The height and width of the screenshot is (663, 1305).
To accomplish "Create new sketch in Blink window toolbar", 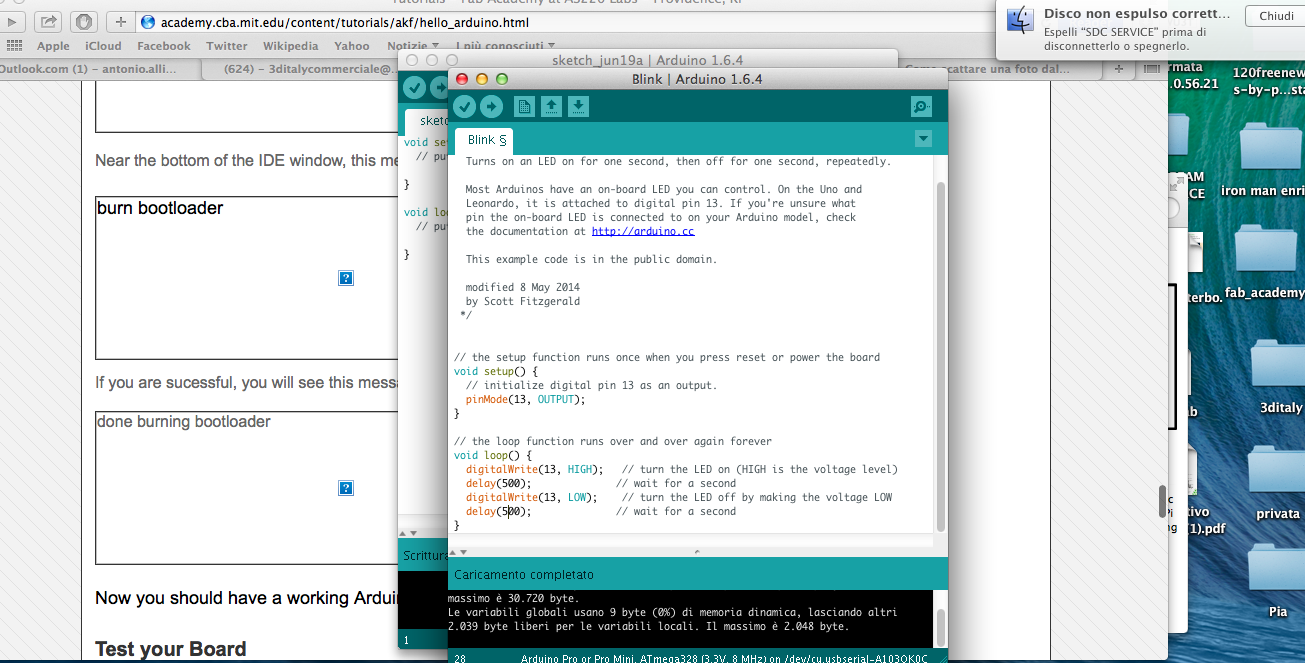I will pos(524,107).
